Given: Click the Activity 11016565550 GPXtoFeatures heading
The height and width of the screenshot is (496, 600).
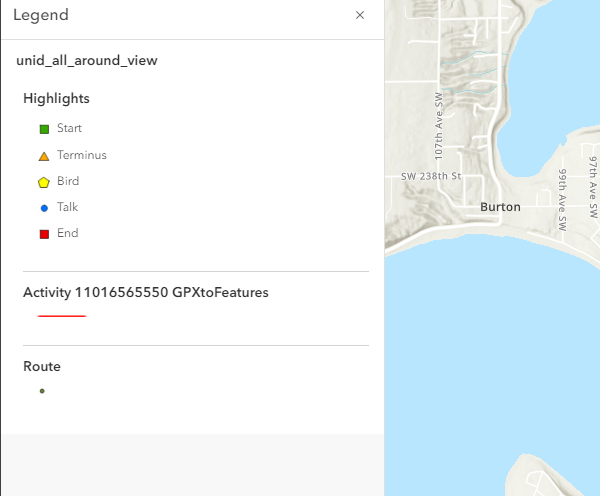Looking at the screenshot, I should coord(145,293).
